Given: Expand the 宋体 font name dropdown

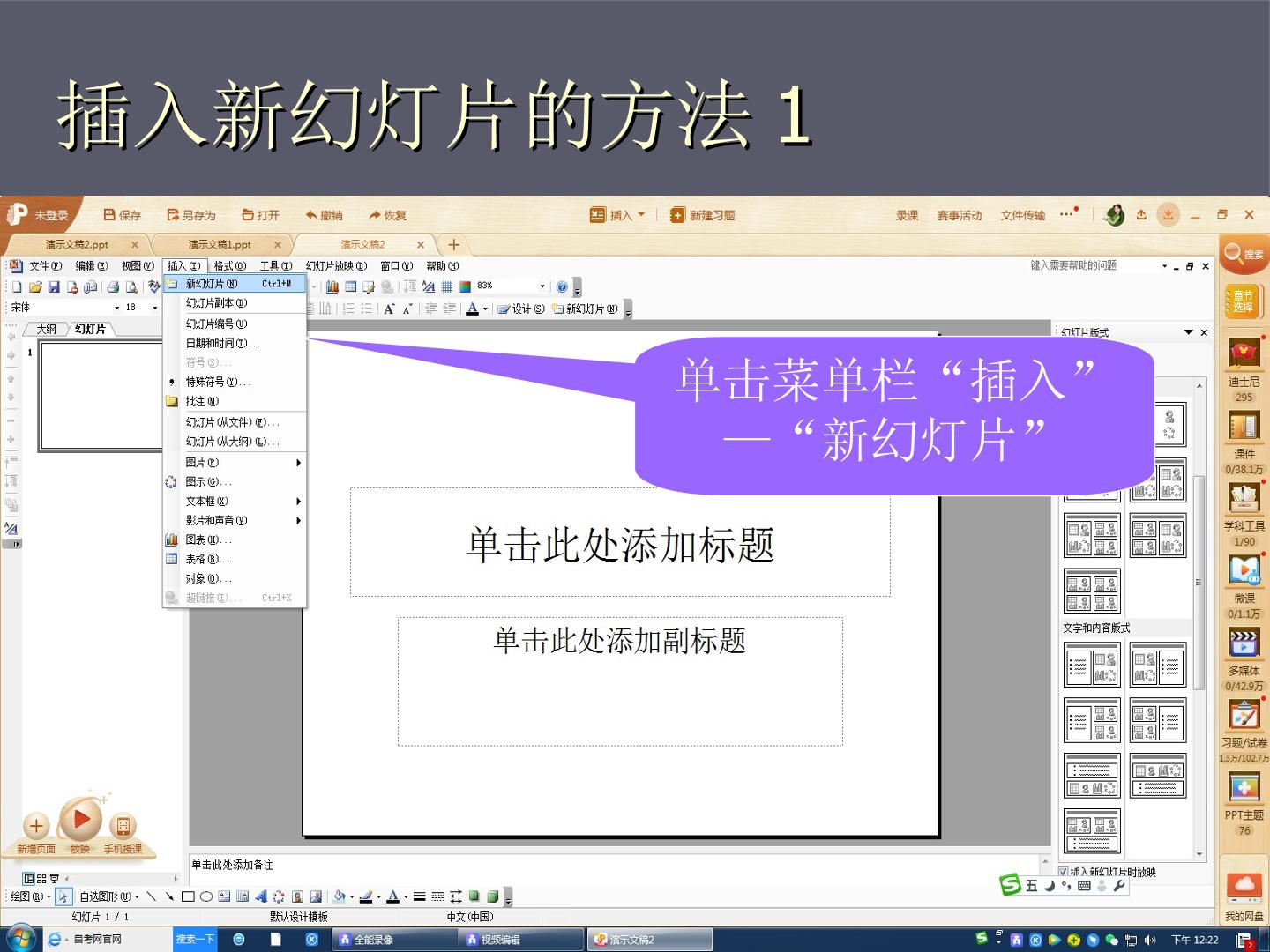Looking at the screenshot, I should click(x=116, y=308).
